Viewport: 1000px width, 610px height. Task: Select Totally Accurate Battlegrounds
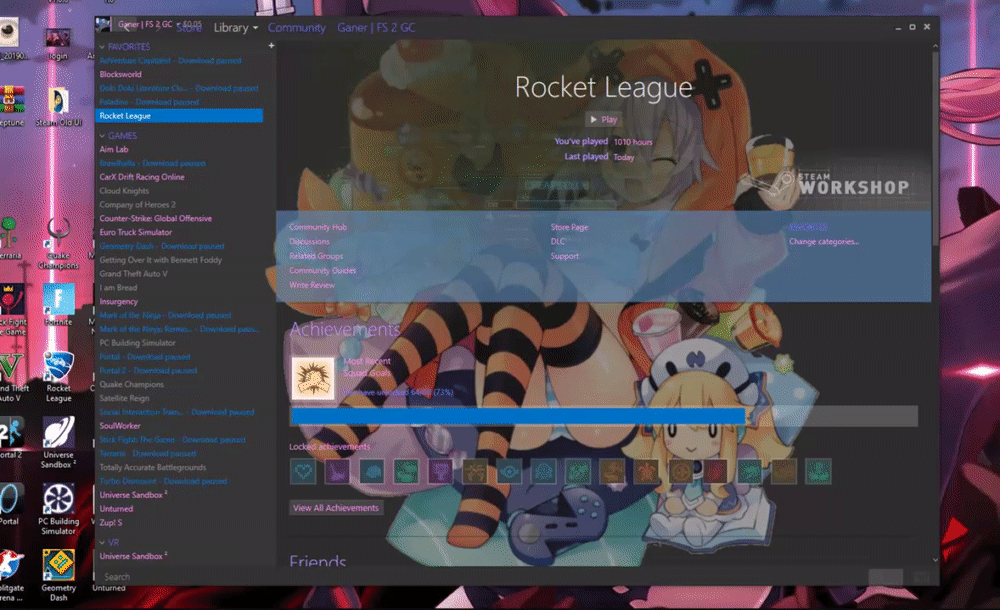tap(152, 467)
